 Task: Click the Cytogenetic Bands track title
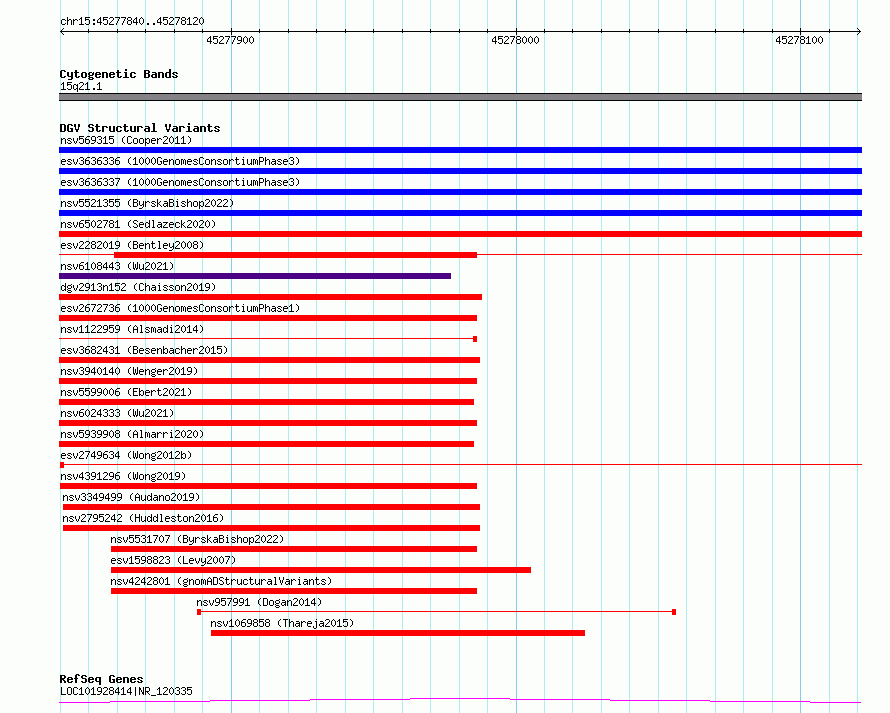coord(119,74)
